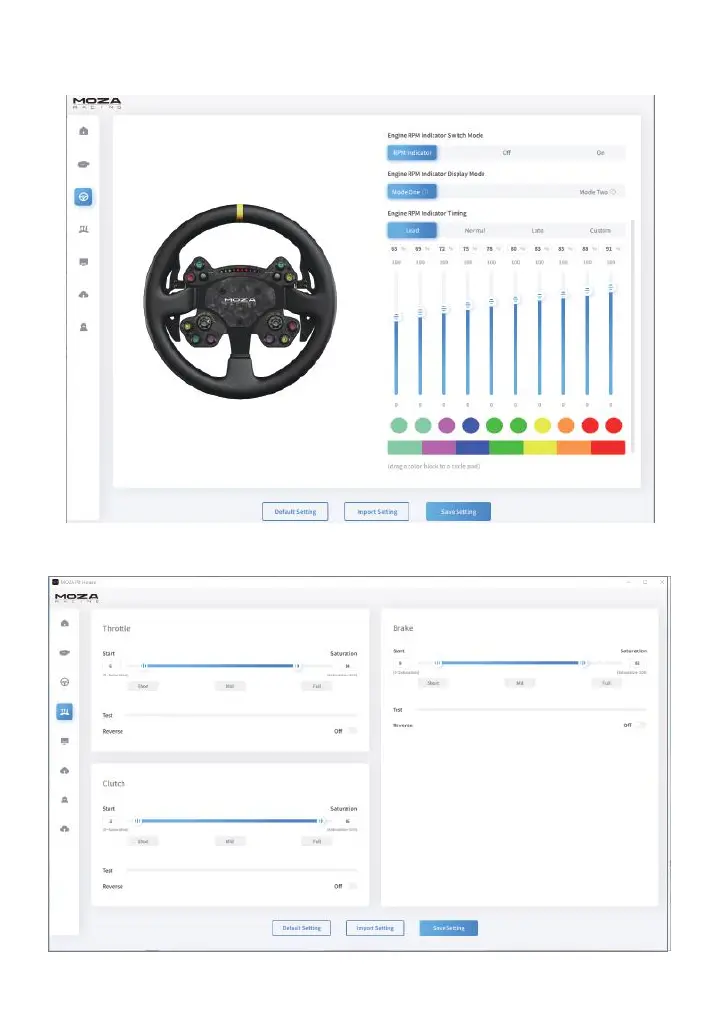Screen dimensions: 719x1021
Task: Click bottom shifter icon in upper window sidebar
Action: click(x=83, y=327)
